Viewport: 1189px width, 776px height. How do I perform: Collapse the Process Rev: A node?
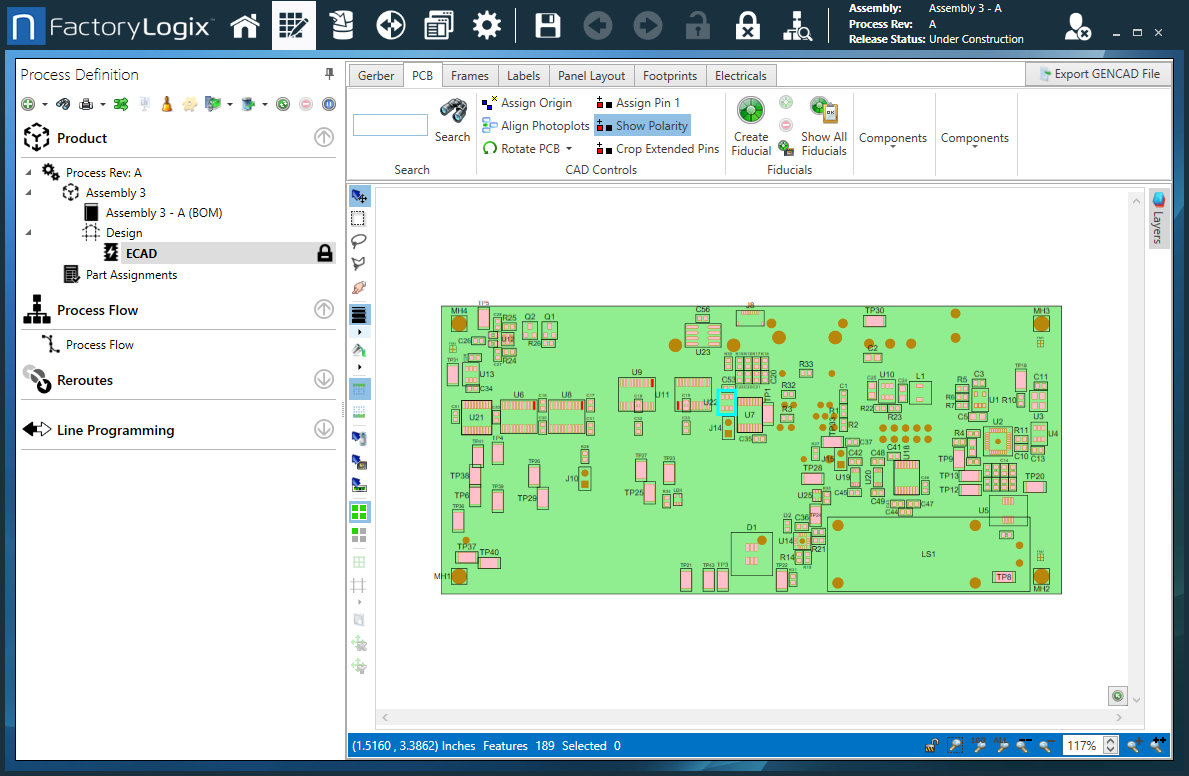pyautogui.click(x=27, y=172)
